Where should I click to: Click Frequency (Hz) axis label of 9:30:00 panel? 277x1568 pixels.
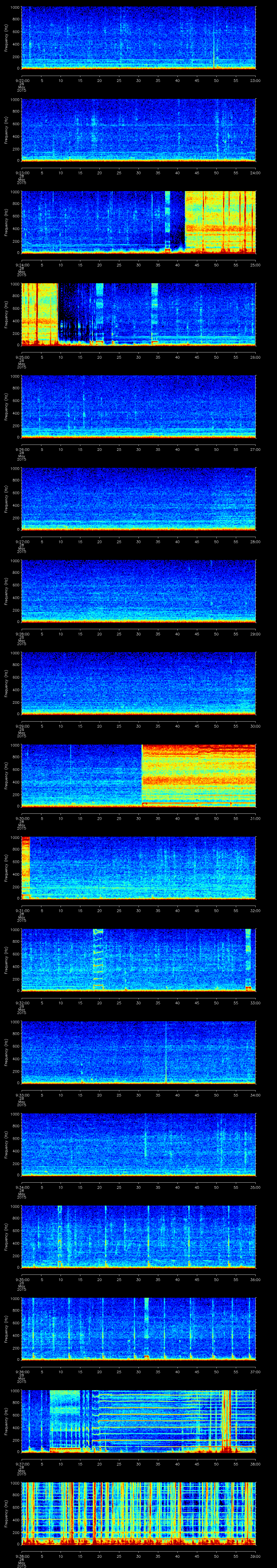[7, 776]
